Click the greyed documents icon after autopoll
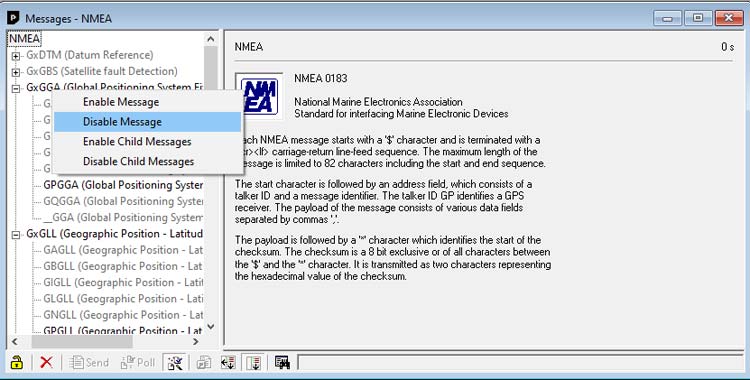 click(x=204, y=362)
